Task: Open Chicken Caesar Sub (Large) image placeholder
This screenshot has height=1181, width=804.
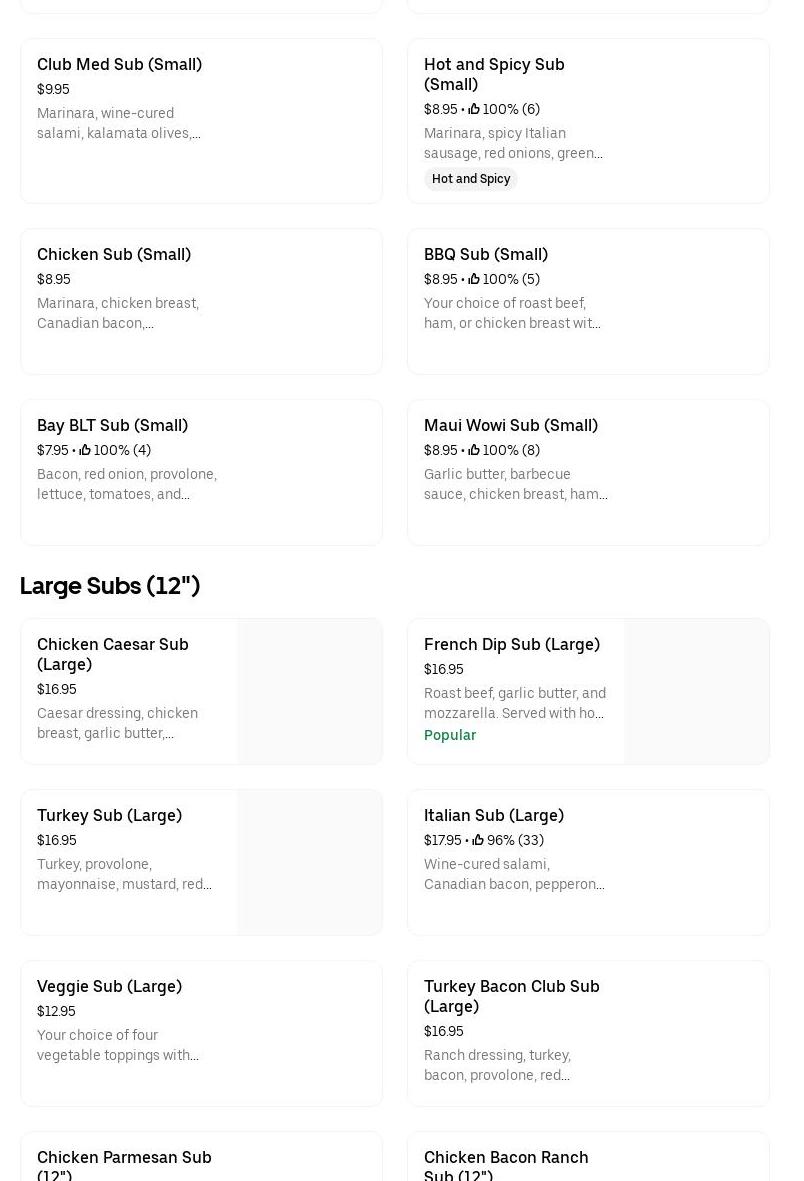Action: pyautogui.click(x=309, y=691)
